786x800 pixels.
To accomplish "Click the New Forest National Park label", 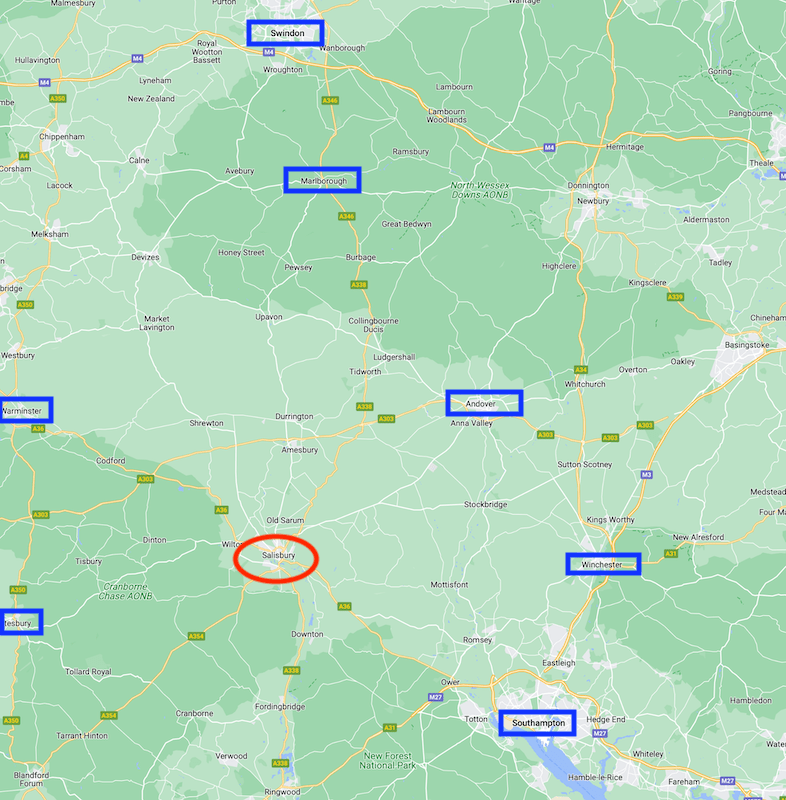I will tap(388, 760).
